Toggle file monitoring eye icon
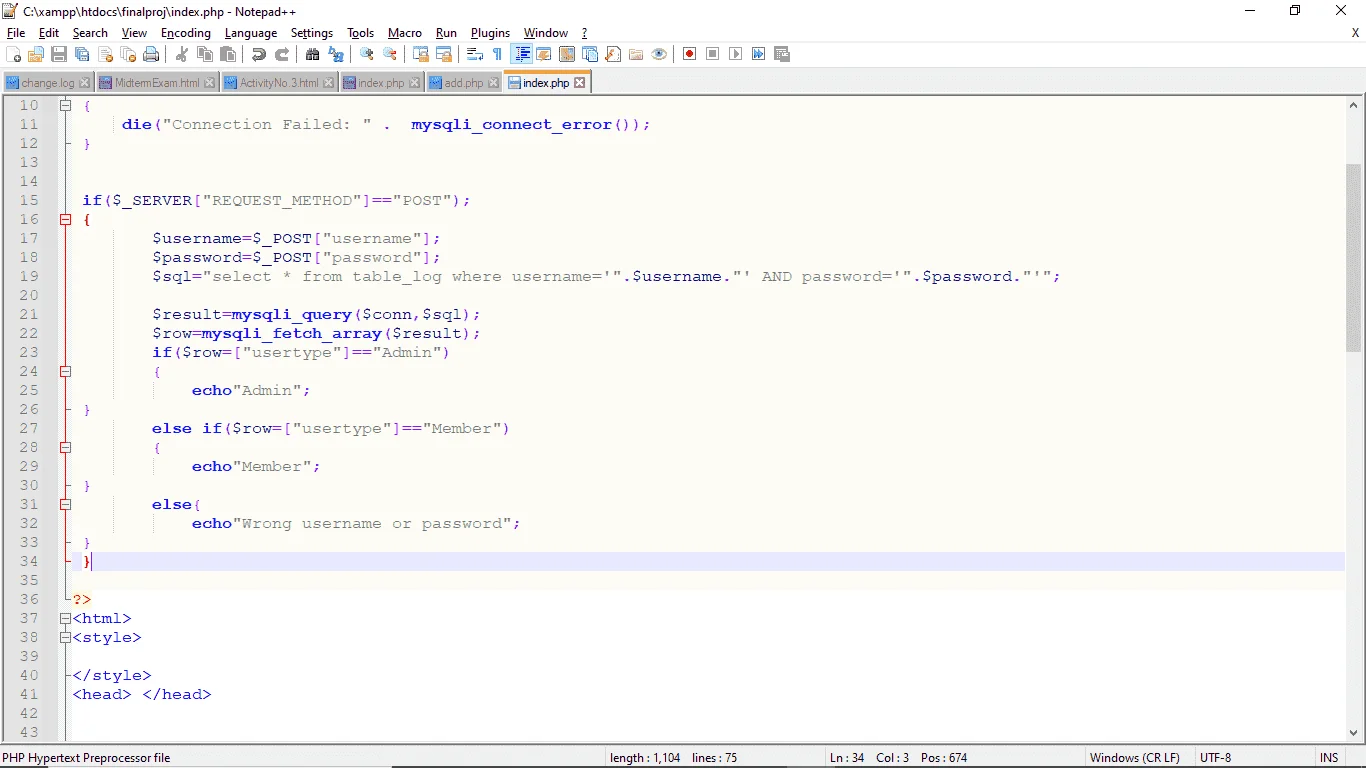 [659, 54]
